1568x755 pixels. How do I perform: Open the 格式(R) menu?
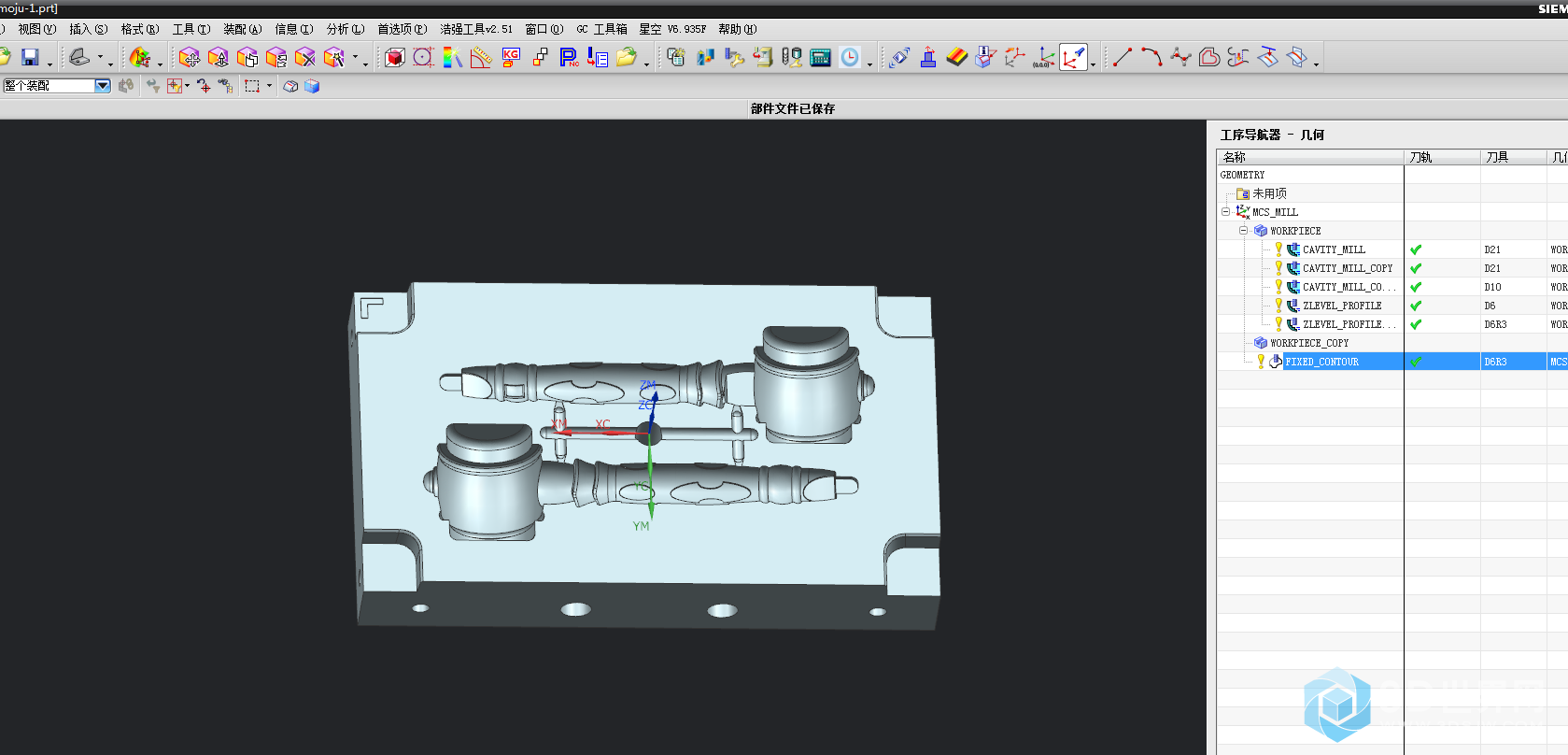(140, 29)
